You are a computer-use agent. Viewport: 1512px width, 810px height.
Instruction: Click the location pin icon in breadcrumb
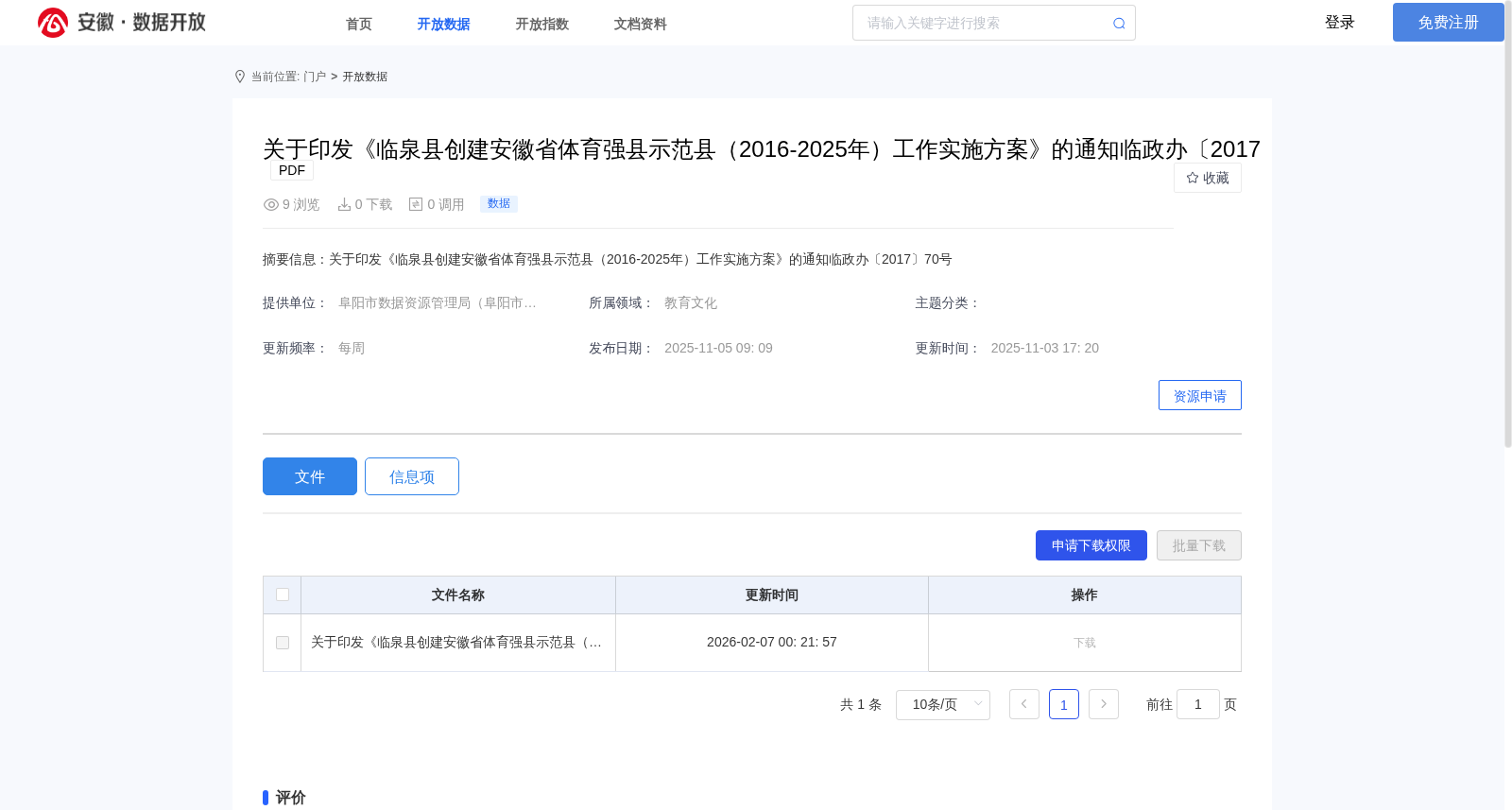[240, 77]
